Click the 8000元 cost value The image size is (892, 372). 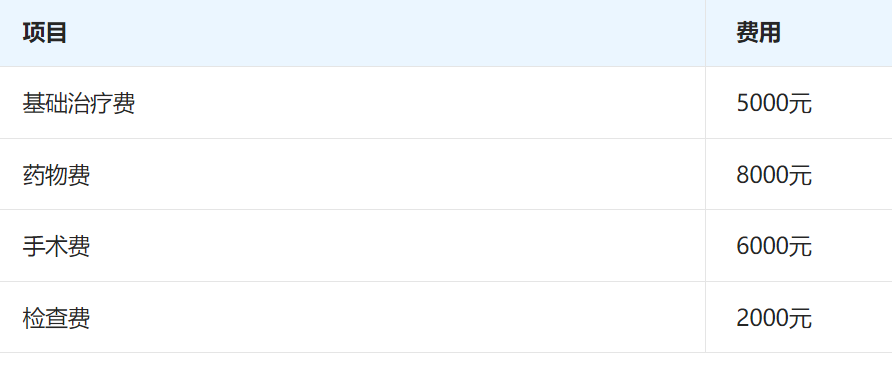pos(774,175)
